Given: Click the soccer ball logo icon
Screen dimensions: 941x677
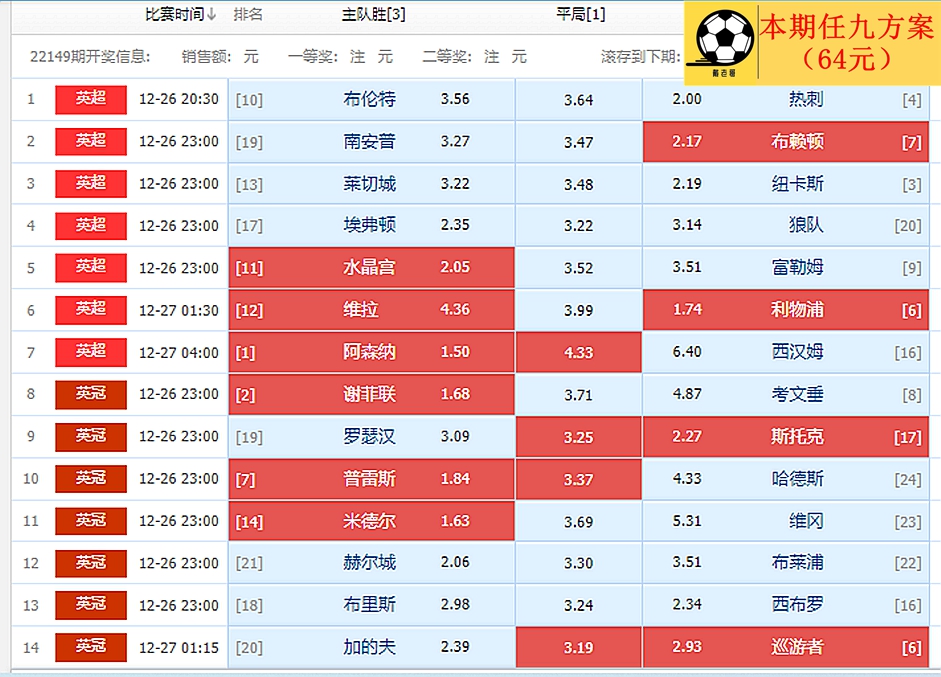Looking at the screenshot, I should 724,41.
